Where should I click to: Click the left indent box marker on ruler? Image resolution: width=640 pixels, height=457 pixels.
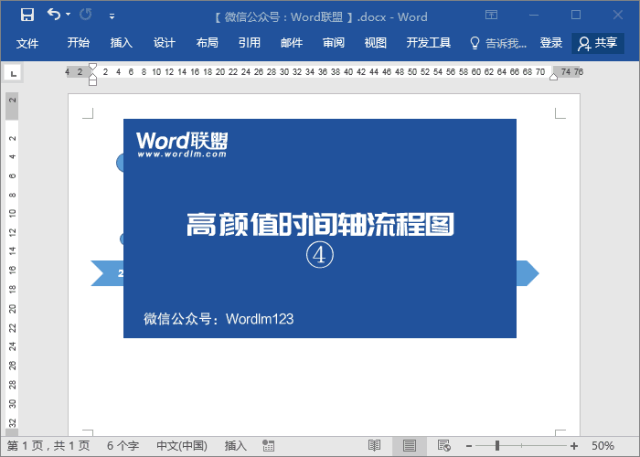(x=93, y=82)
